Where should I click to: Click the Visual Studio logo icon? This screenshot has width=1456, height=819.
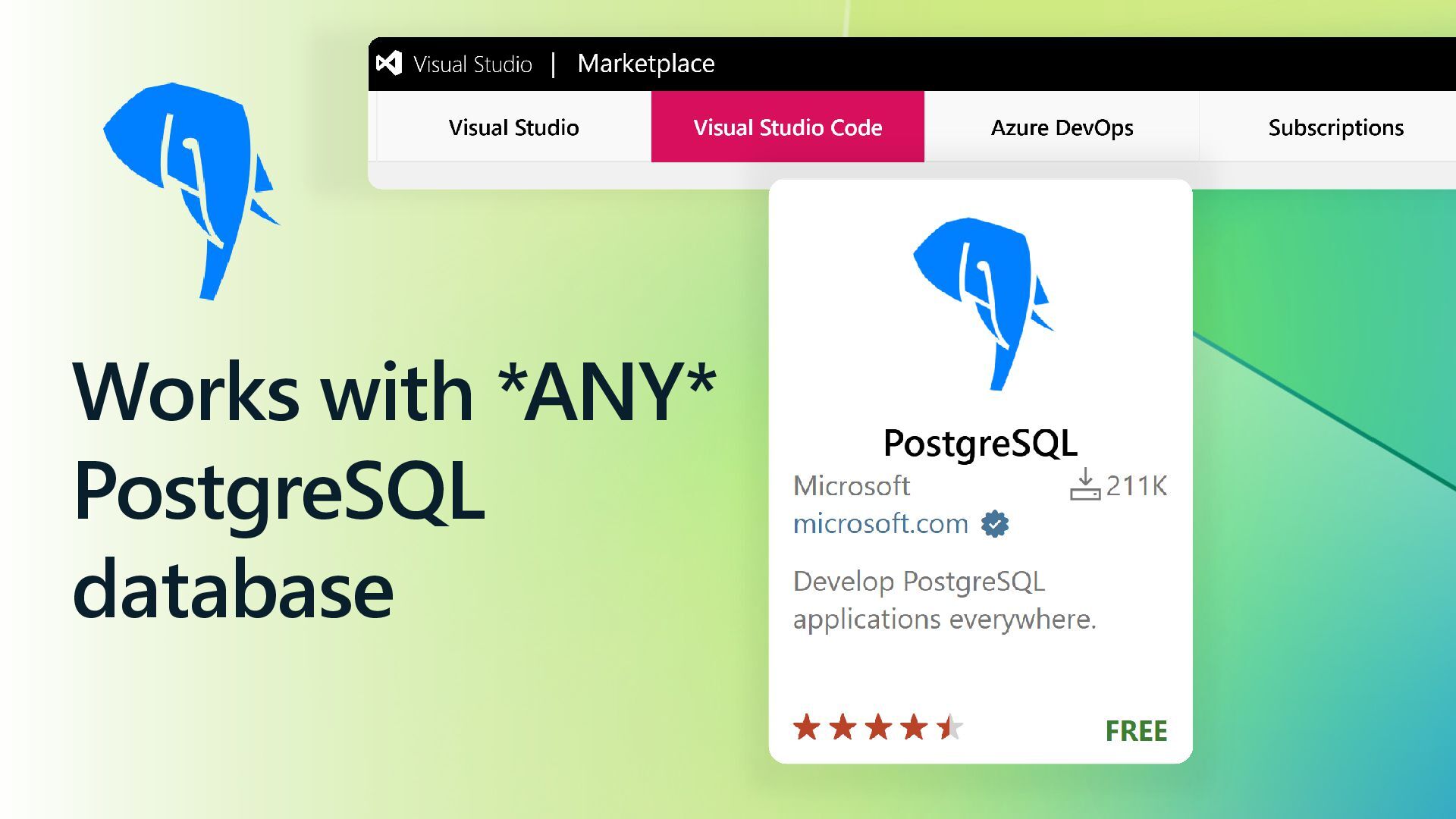389,63
